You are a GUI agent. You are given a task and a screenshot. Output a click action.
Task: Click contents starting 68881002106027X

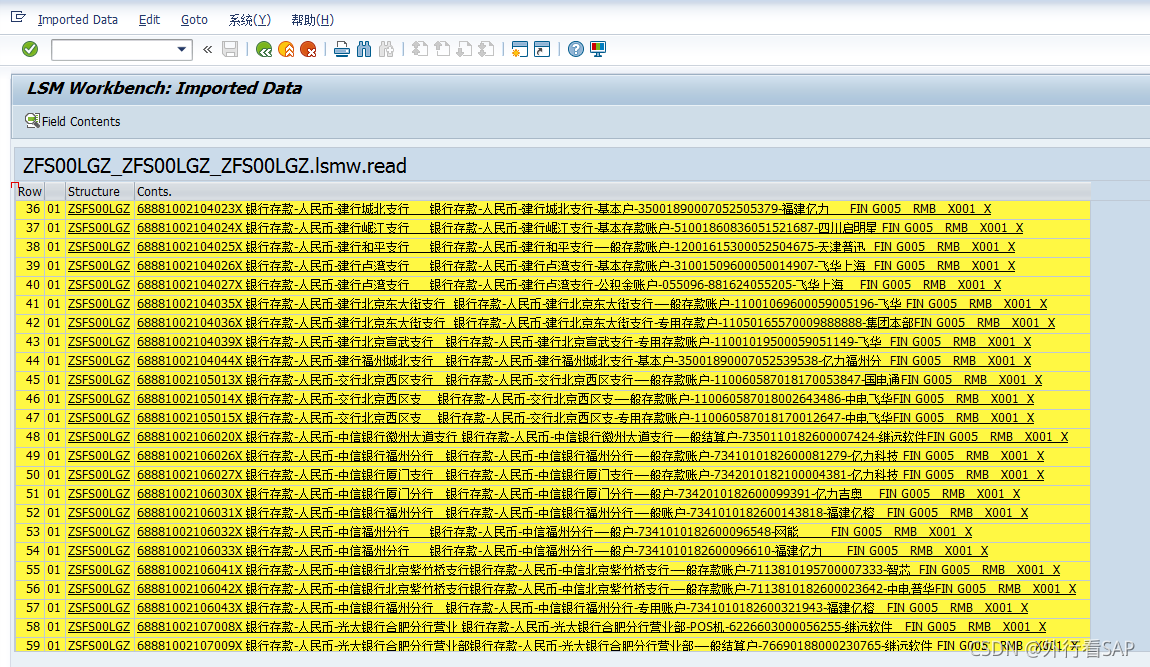[x=591, y=475]
